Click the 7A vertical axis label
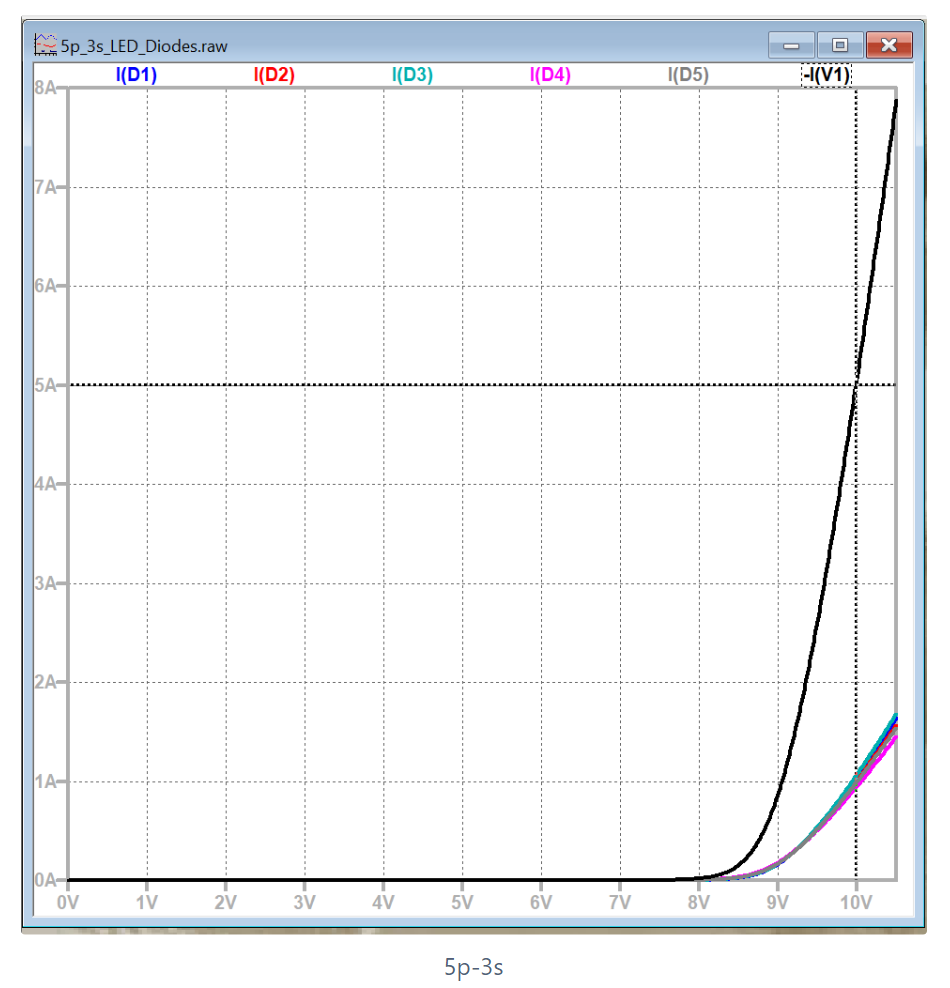This screenshot has height=988, width=950. (45, 187)
